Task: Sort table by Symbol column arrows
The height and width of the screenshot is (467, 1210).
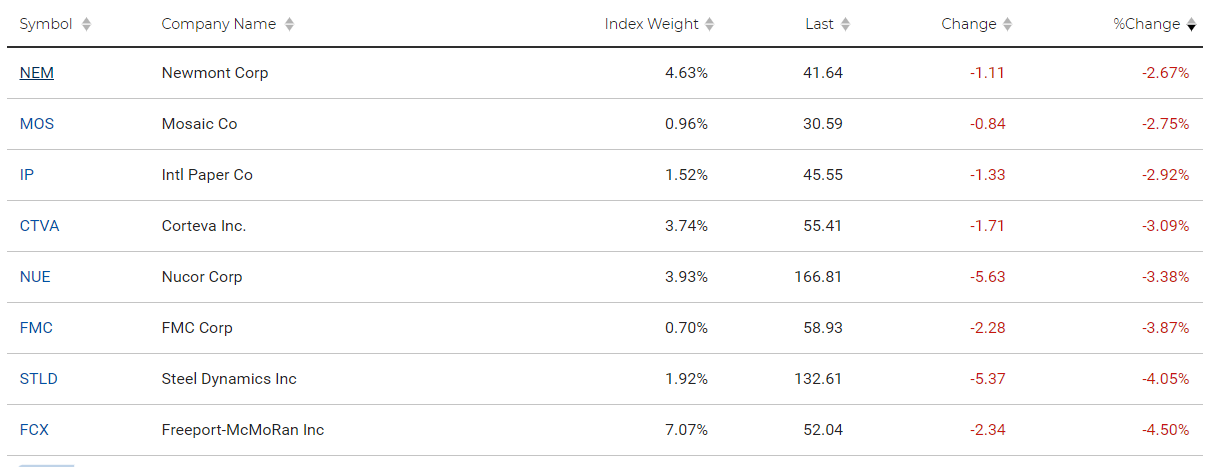Action: 86,25
